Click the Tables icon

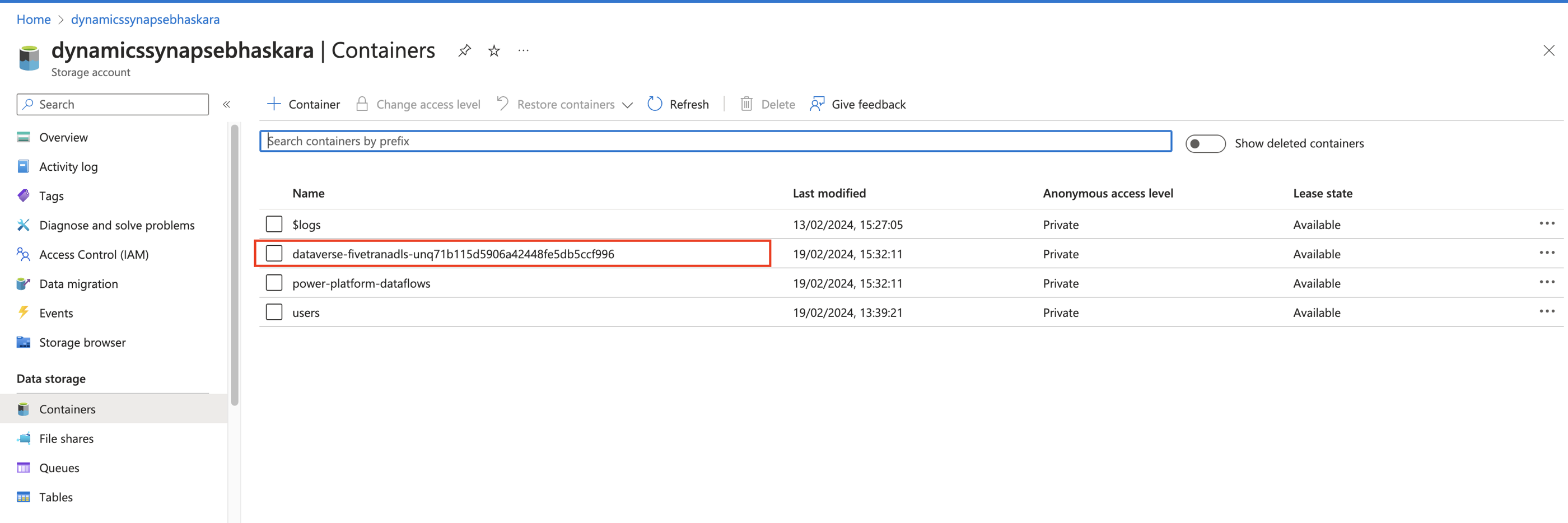click(x=23, y=496)
